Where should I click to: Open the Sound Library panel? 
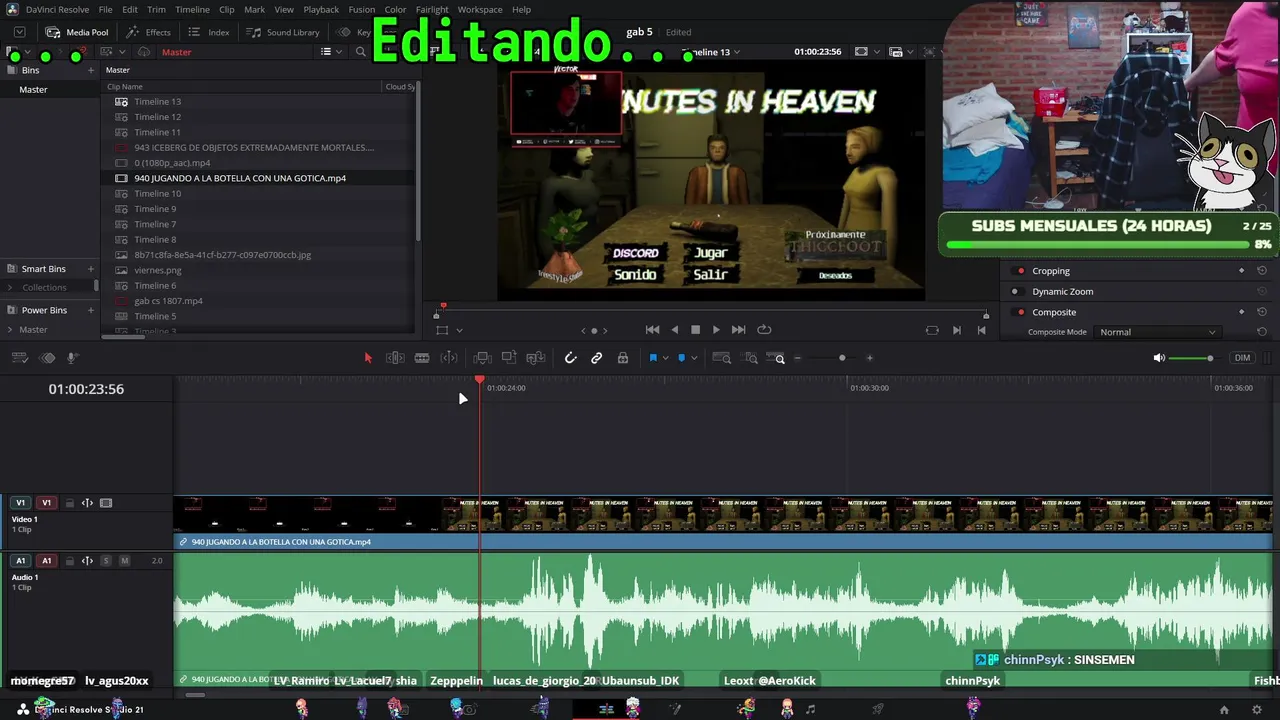click(283, 32)
